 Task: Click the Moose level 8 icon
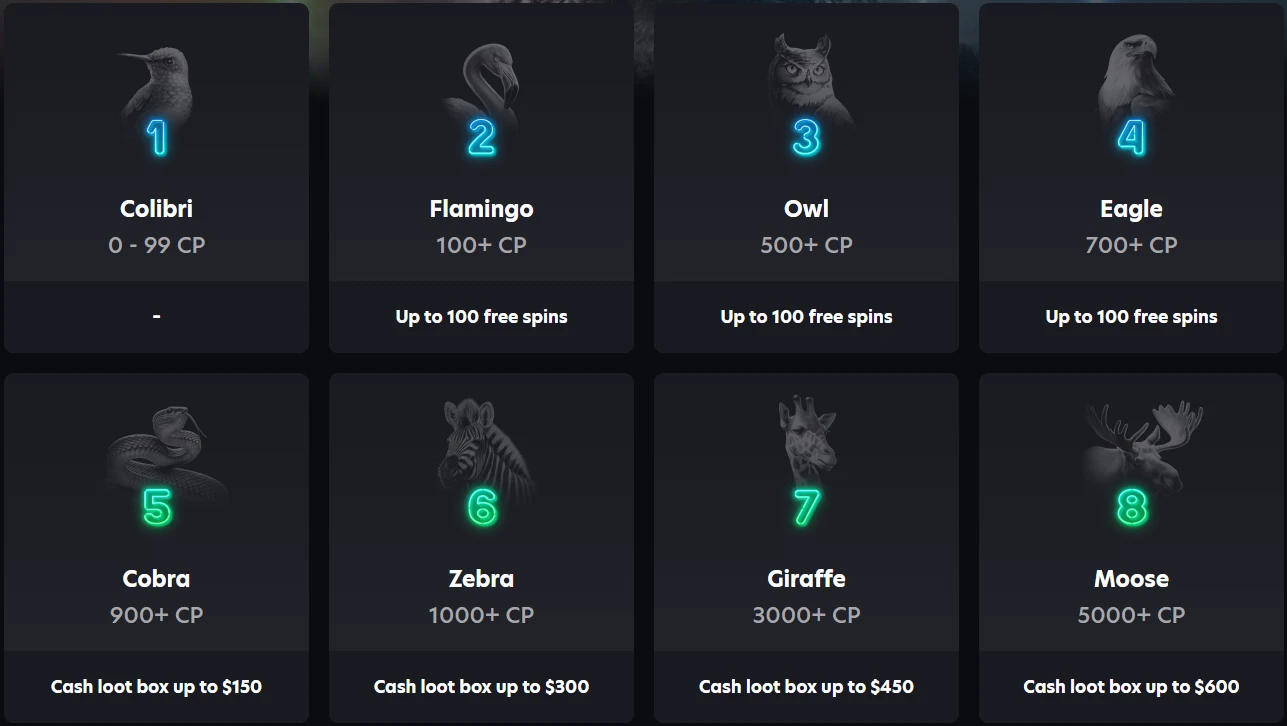coord(1131,472)
